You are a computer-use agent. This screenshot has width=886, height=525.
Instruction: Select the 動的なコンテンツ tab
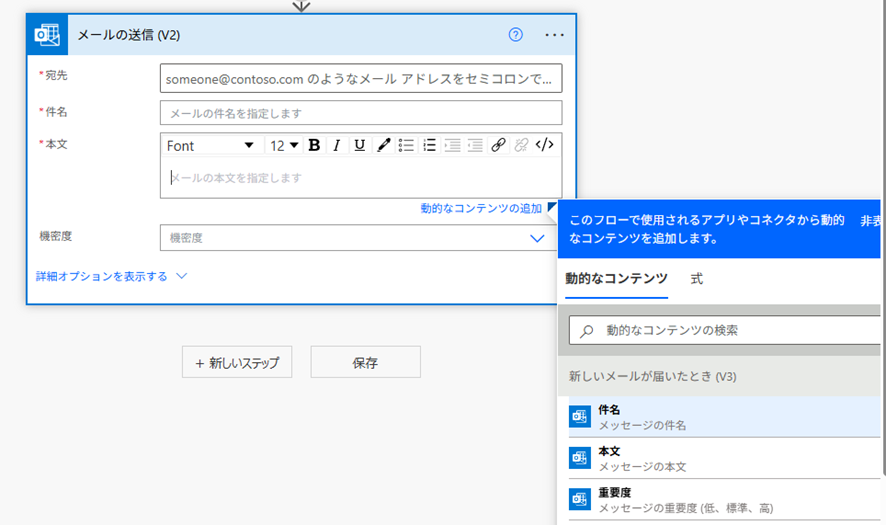(x=616, y=279)
